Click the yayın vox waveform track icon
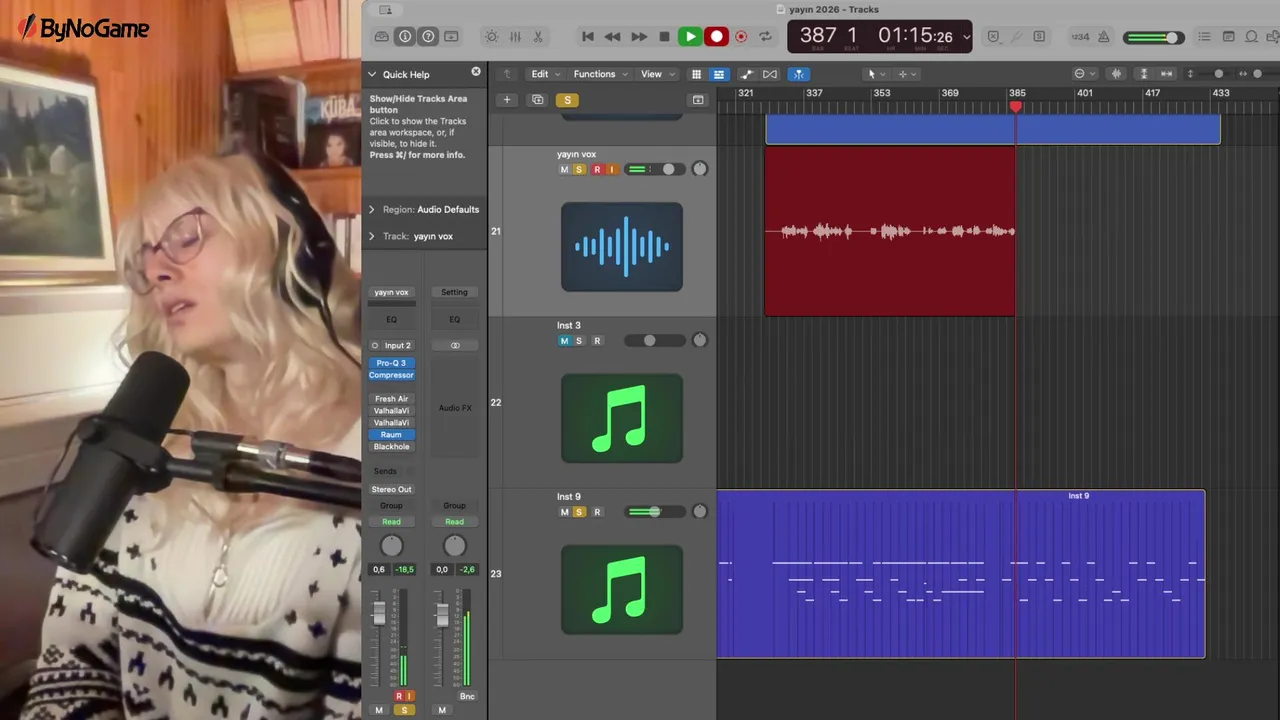 (622, 247)
